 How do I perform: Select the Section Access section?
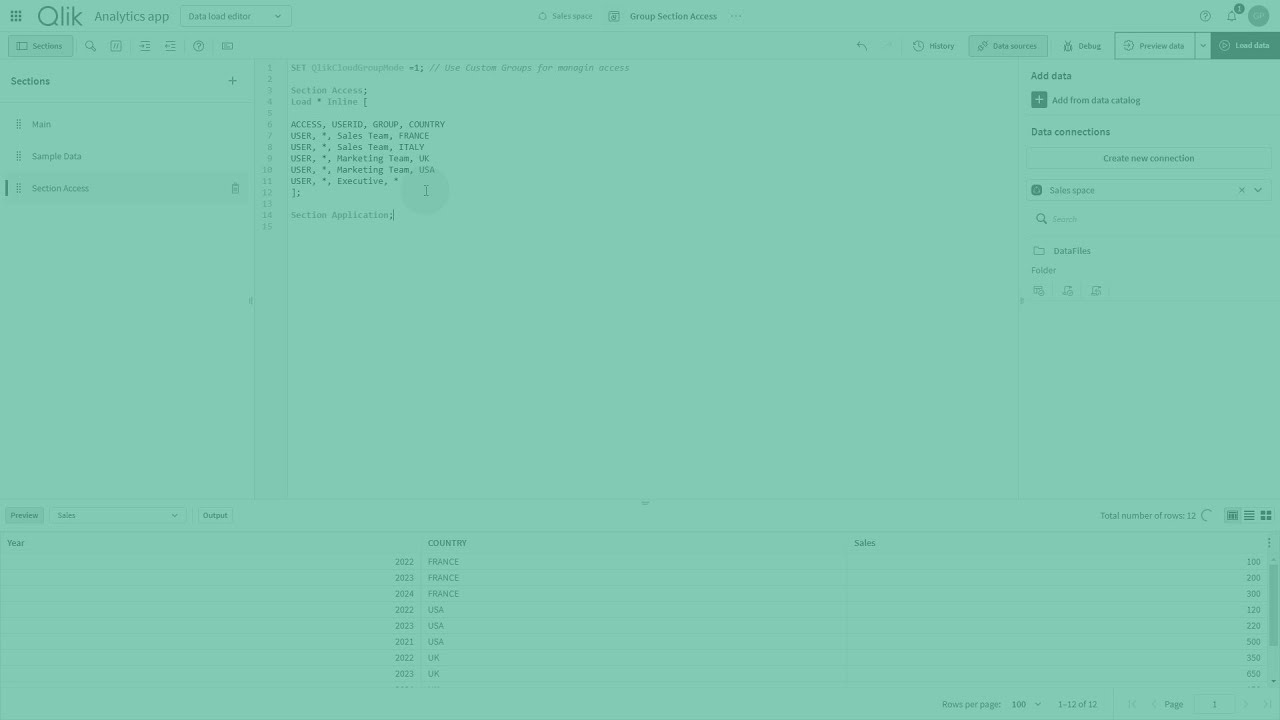126,188
